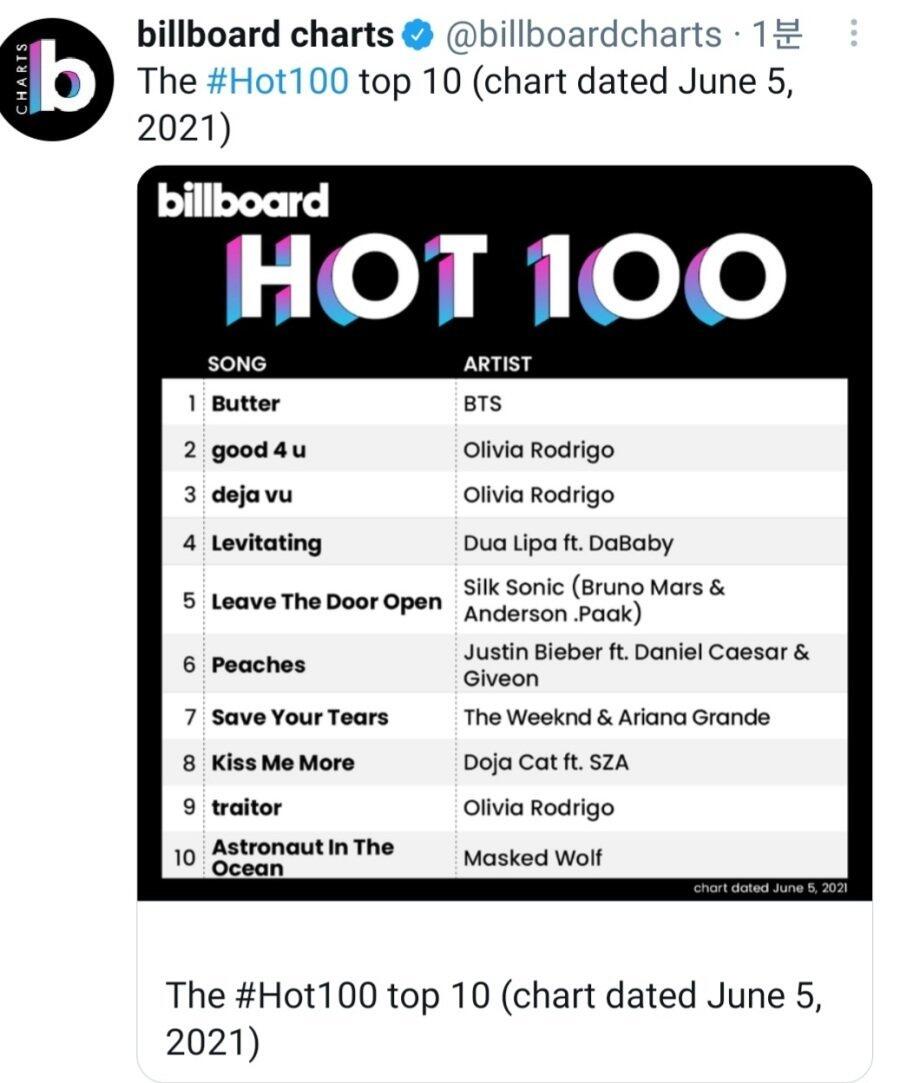Click the Kiss Me More song title
Viewport: 900px width, 1083px height.
(x=283, y=762)
